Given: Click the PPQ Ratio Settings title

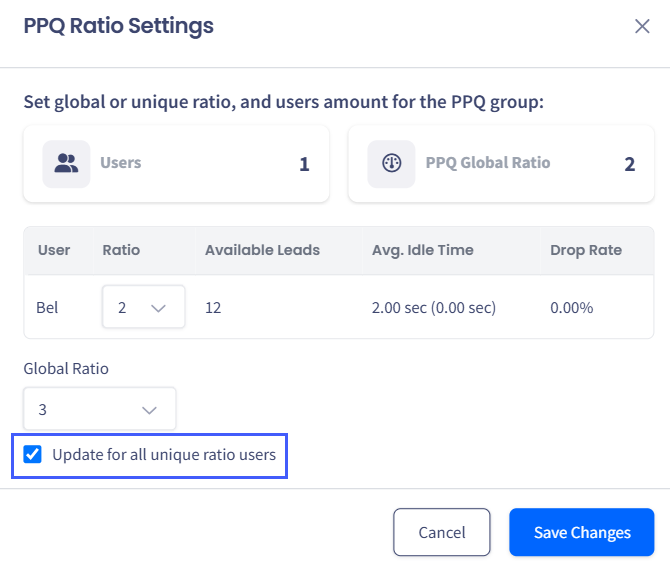Looking at the screenshot, I should pyautogui.click(x=118, y=26).
